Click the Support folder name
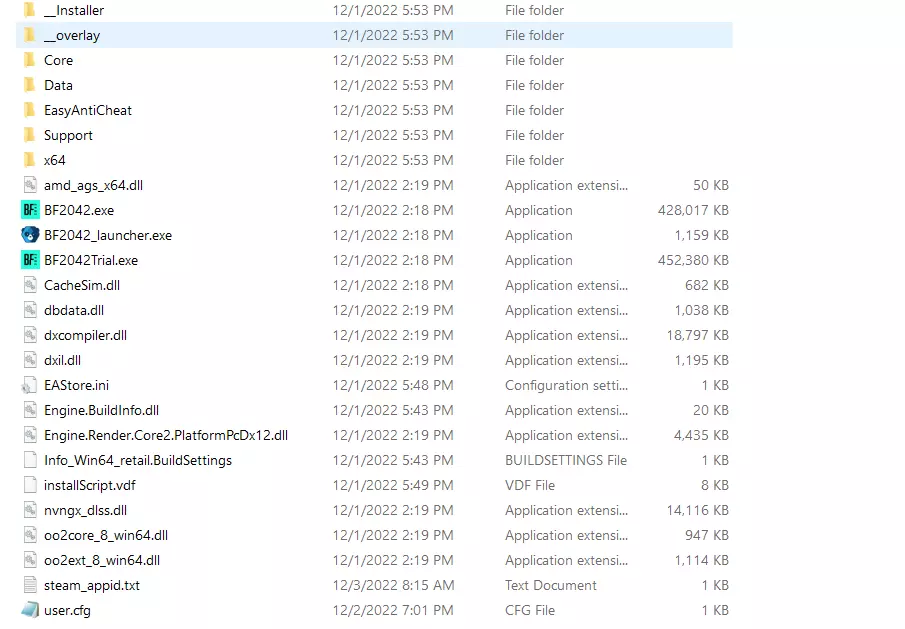 click(68, 136)
